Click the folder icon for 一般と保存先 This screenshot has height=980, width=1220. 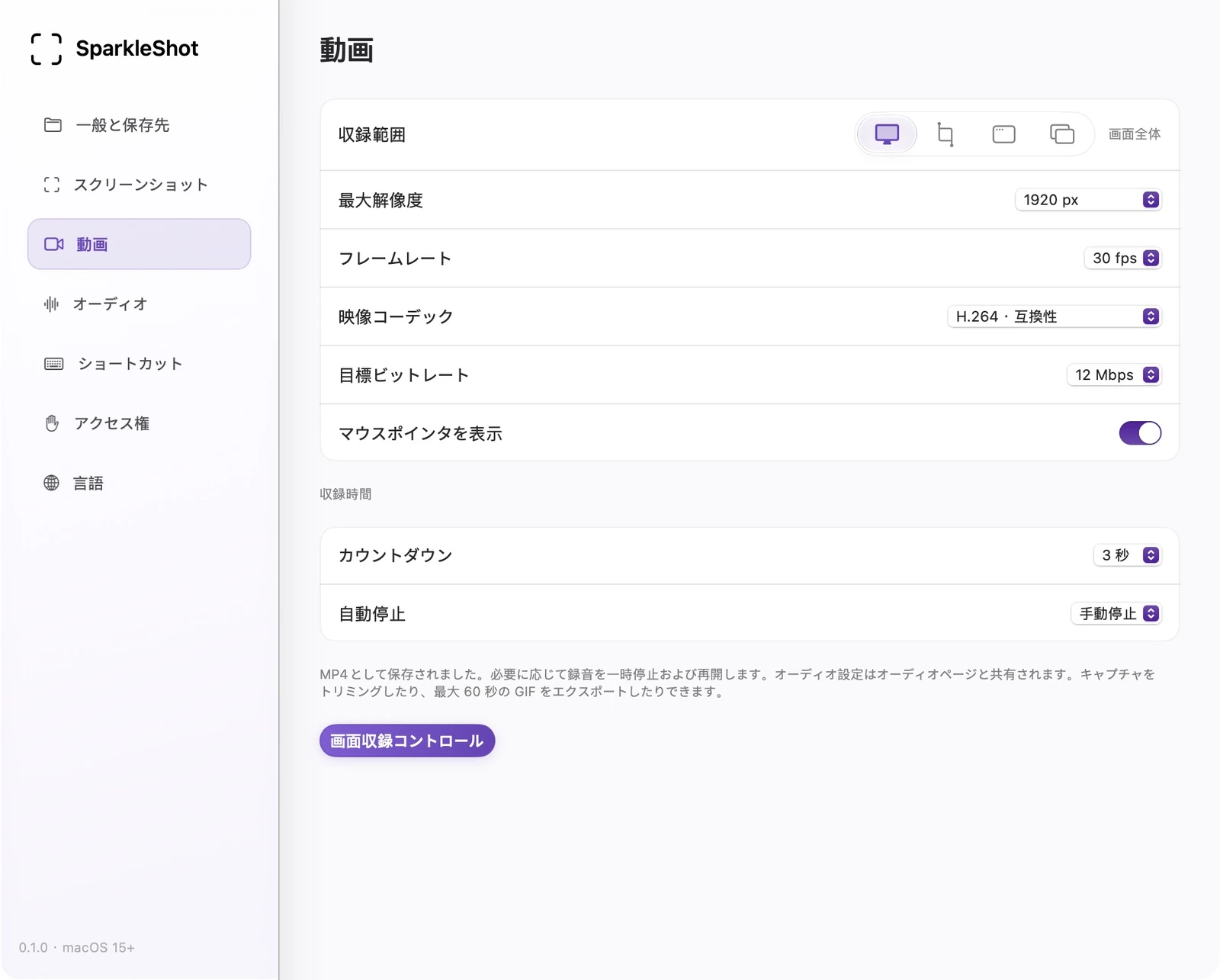click(53, 125)
